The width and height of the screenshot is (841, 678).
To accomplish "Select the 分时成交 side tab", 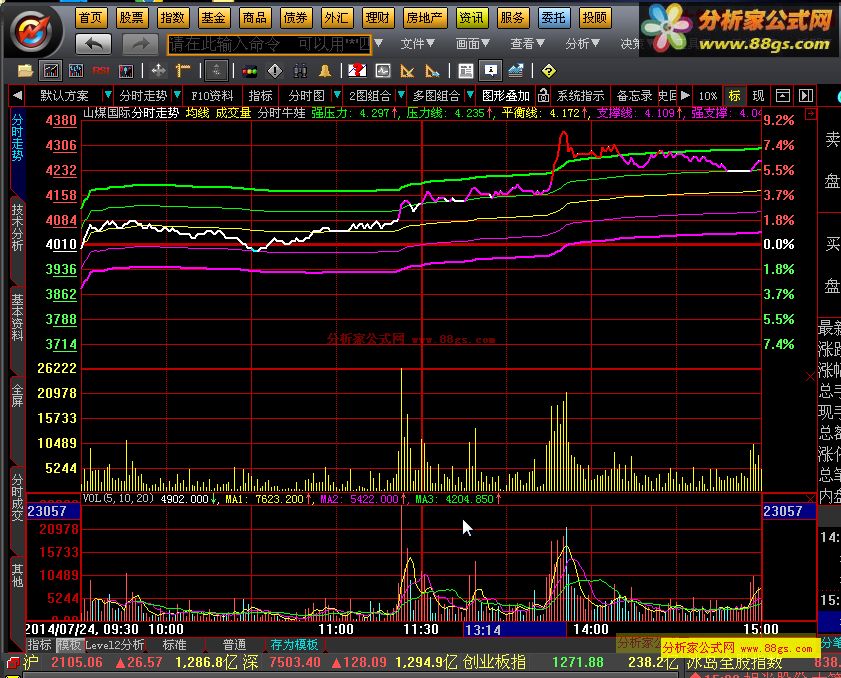I will [17, 497].
